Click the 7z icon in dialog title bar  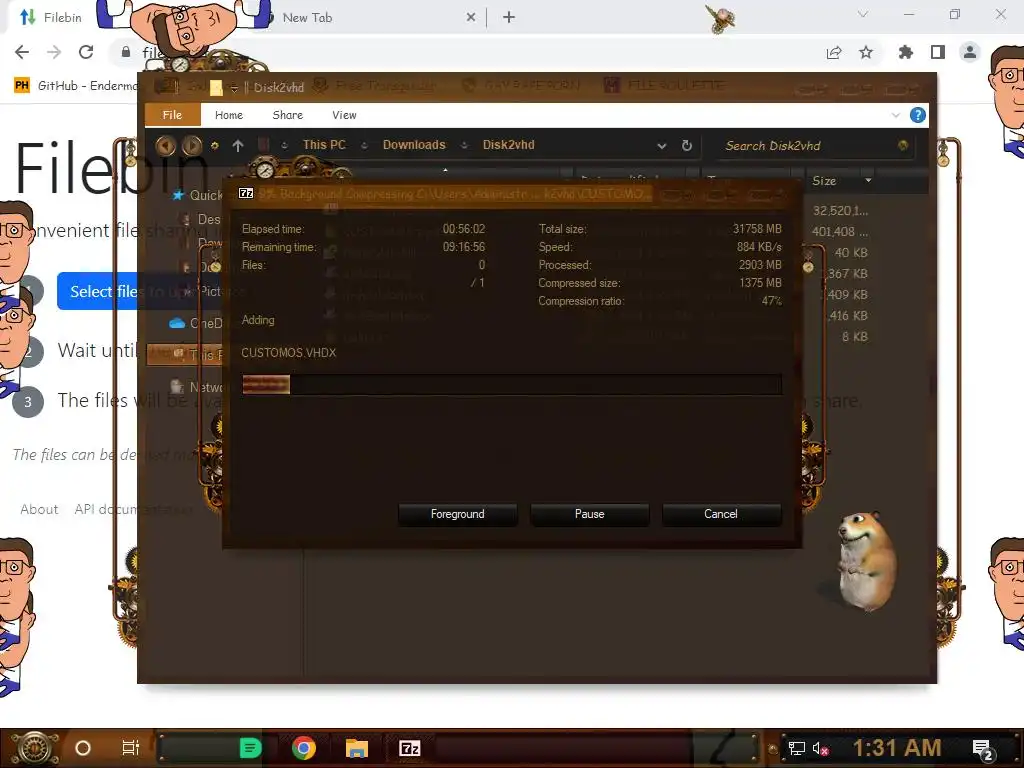pyautogui.click(x=246, y=193)
